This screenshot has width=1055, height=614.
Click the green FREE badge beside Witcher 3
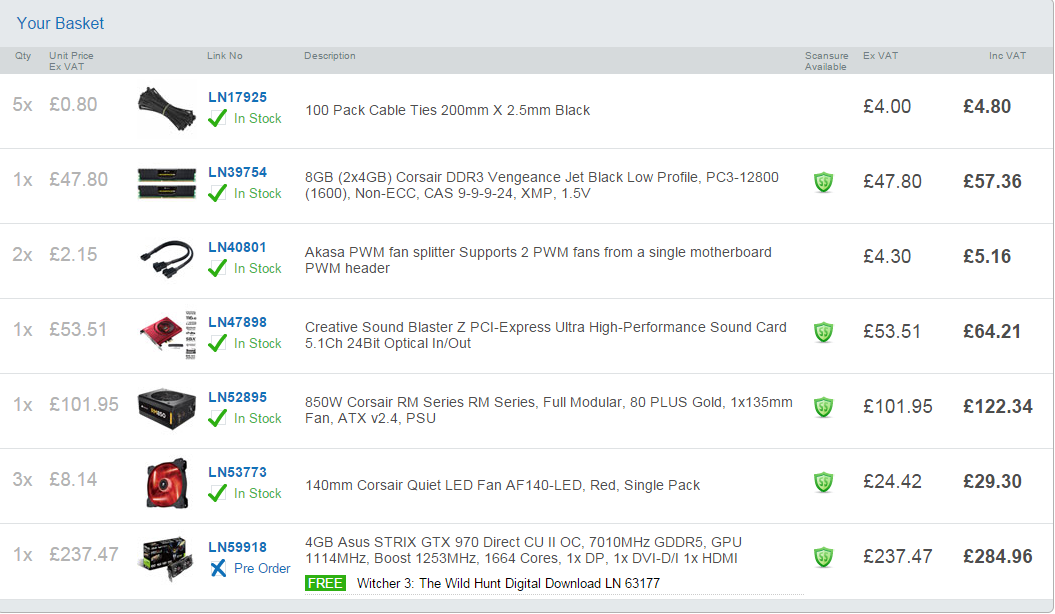326,583
